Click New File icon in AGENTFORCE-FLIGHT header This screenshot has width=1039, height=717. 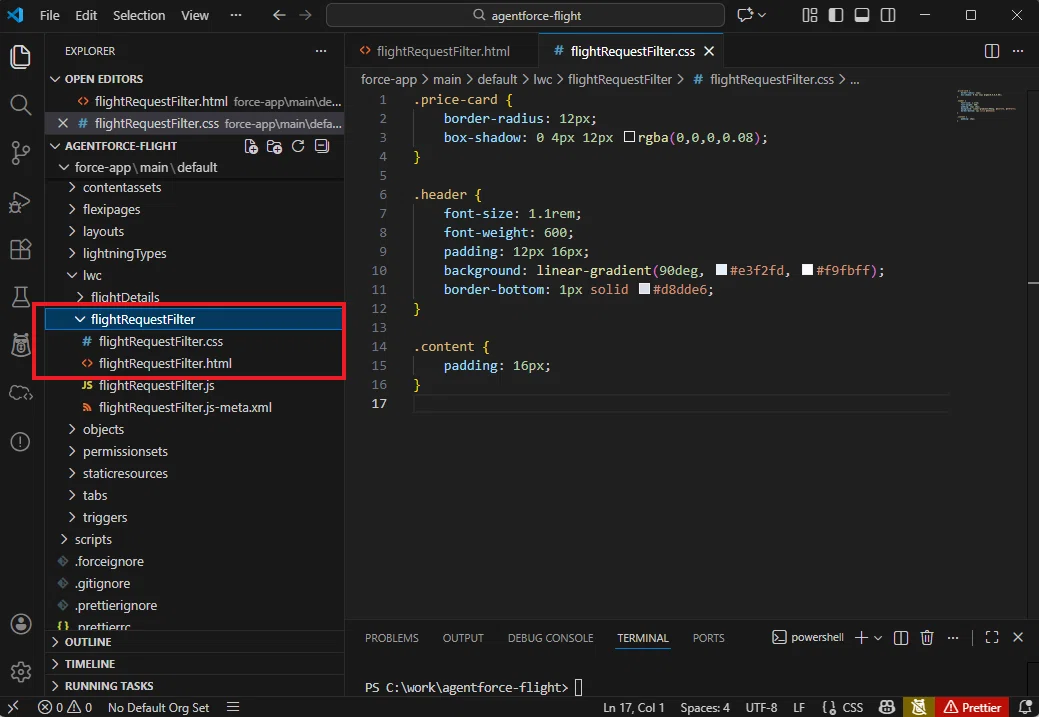click(x=250, y=146)
